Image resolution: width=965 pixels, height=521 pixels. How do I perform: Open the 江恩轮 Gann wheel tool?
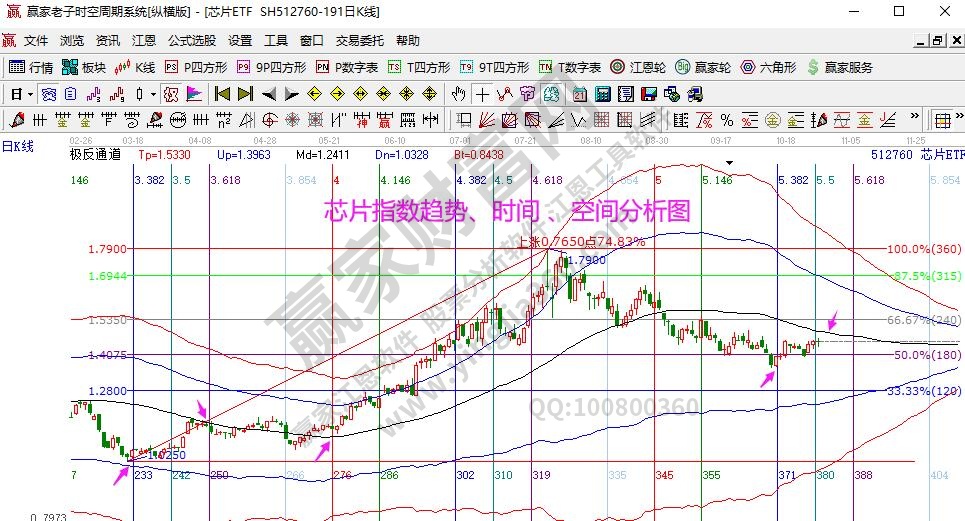click(638, 67)
